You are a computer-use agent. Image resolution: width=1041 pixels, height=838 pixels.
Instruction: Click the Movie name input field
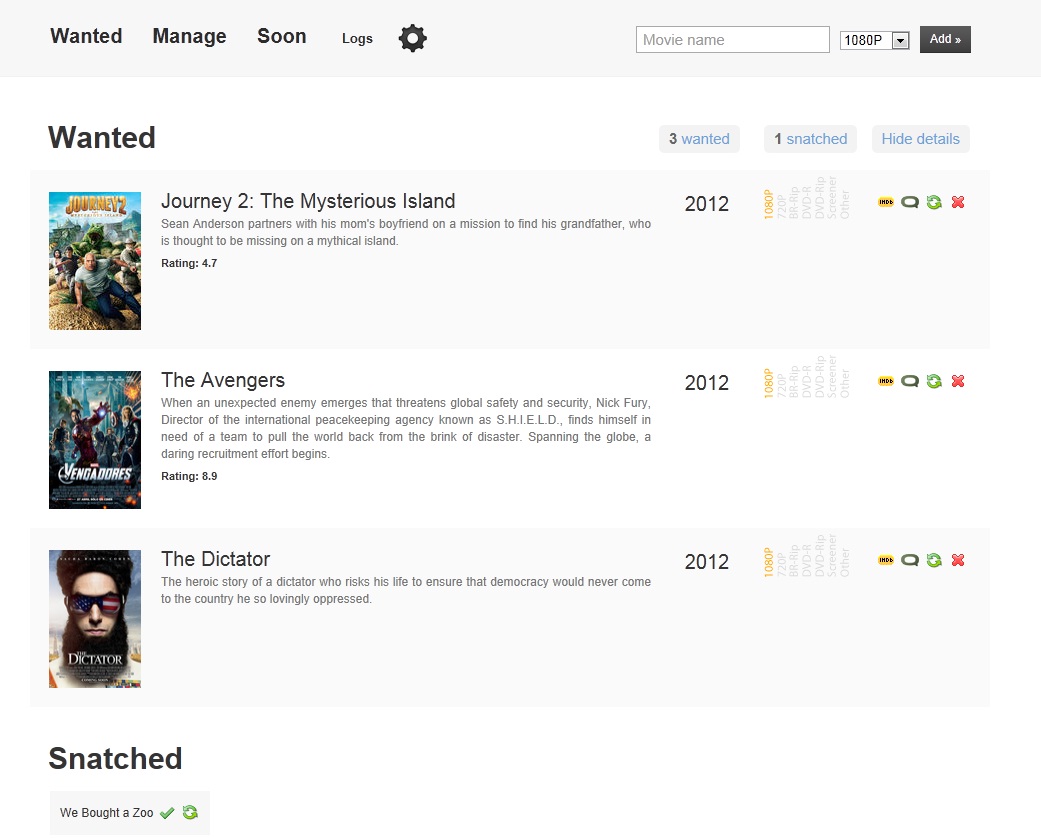pyautogui.click(x=732, y=40)
